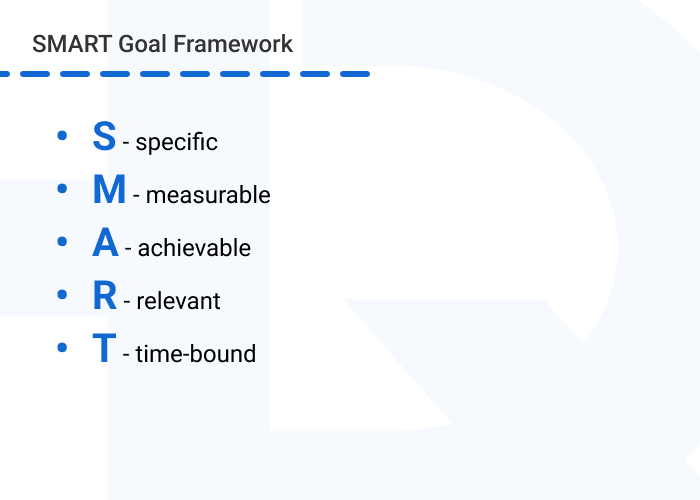Click the big blue letter S
Image resolution: width=700 pixels, height=500 pixels.
pos(104,137)
